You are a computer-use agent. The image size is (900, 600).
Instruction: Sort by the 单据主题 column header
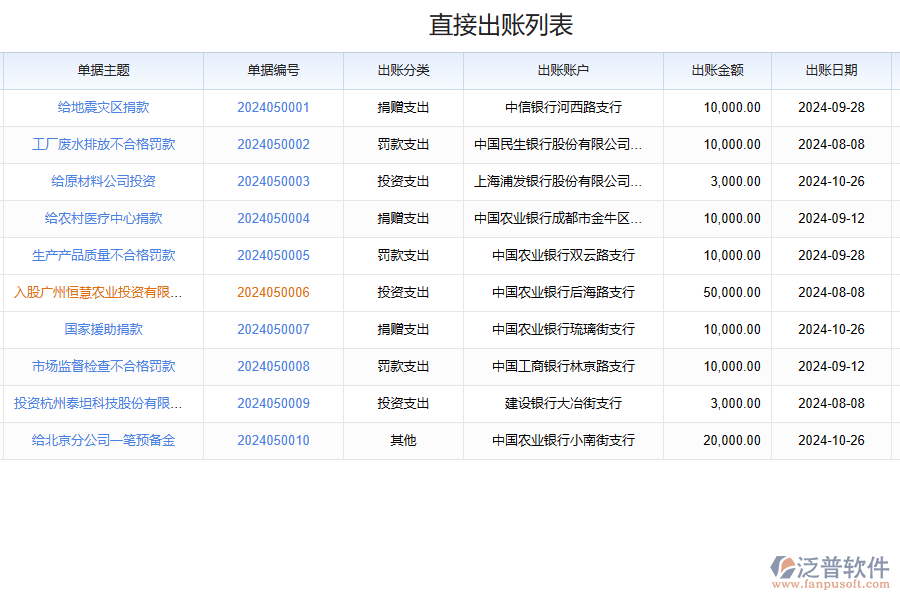[x=104, y=70]
